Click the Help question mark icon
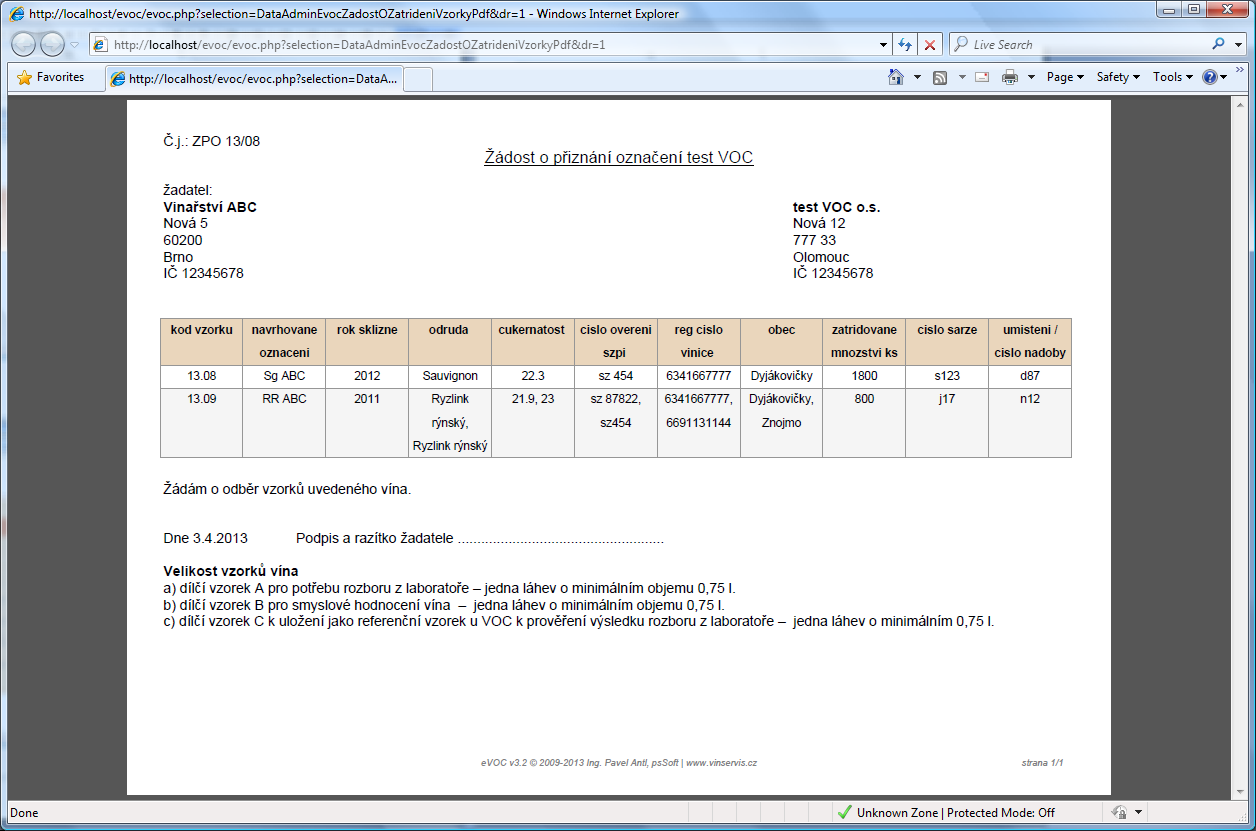 coord(1209,77)
